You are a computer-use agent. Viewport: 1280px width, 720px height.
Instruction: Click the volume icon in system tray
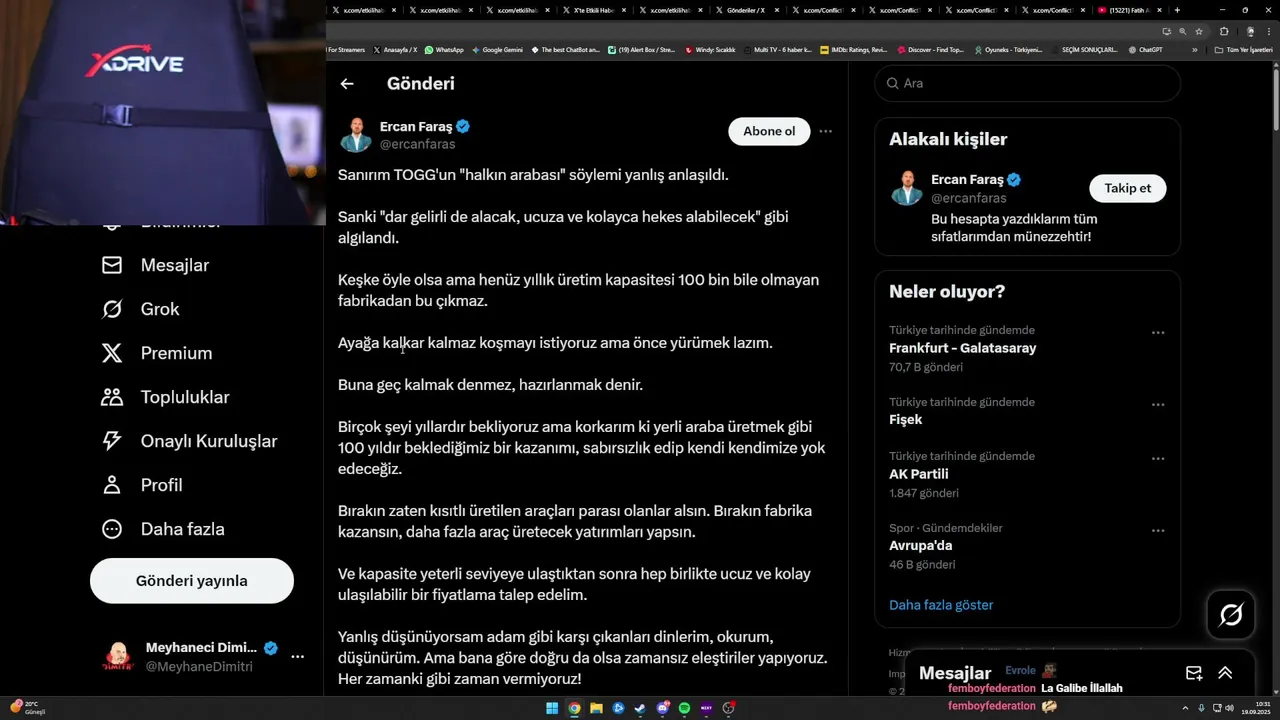click(1229, 708)
